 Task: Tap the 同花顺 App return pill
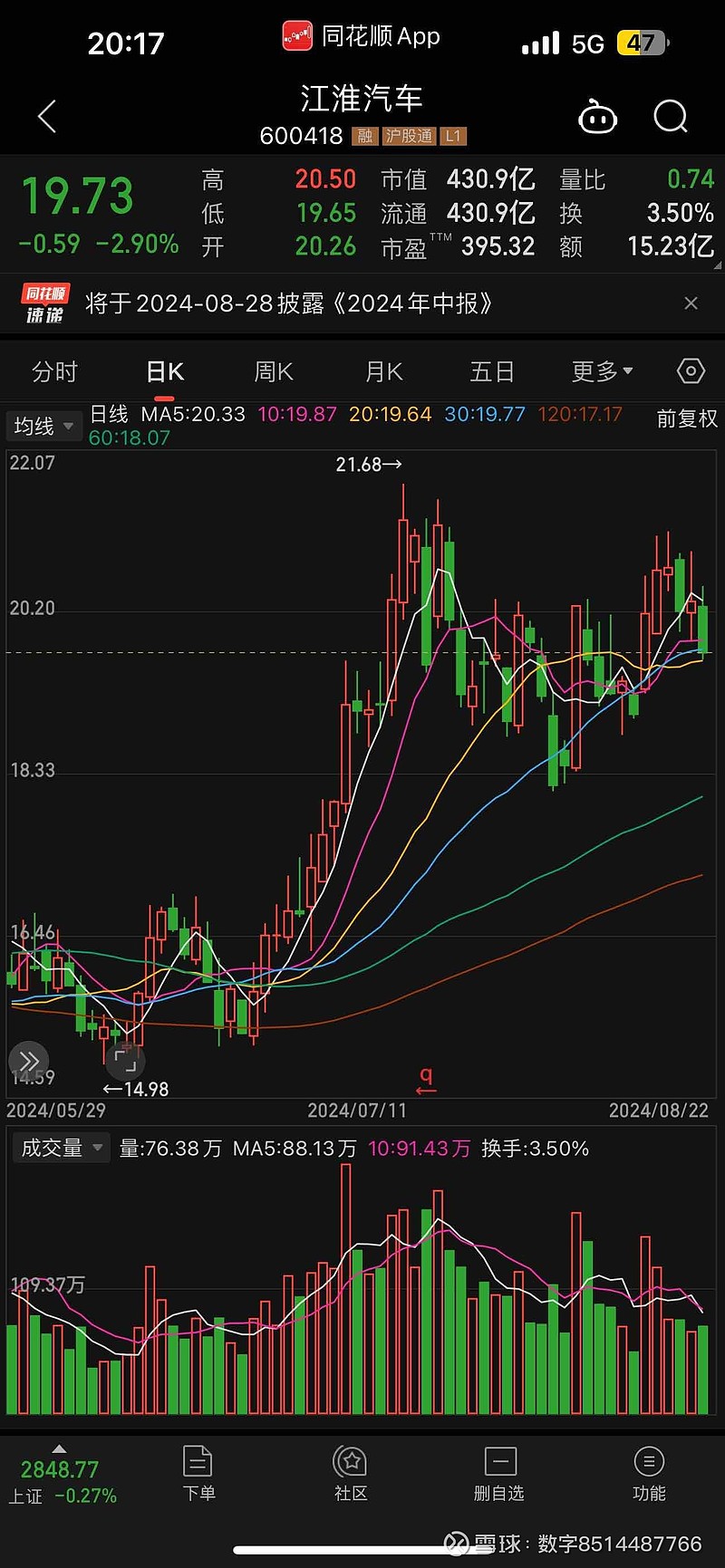362,36
